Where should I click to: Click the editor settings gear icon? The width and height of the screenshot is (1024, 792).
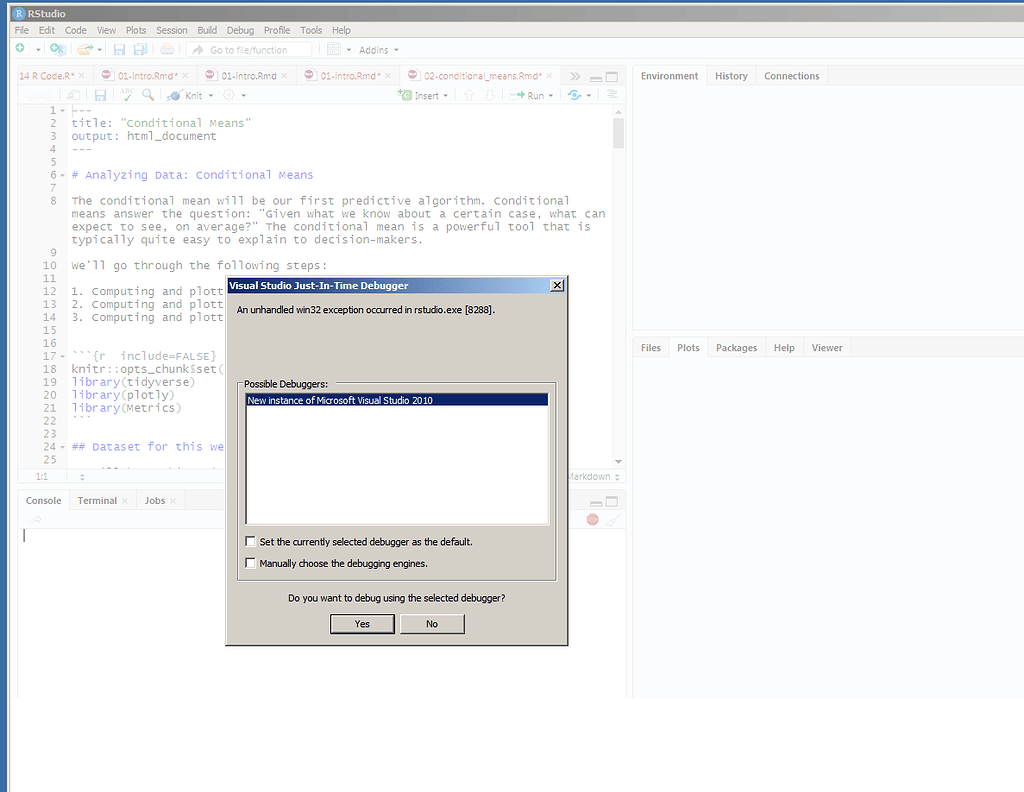click(229, 95)
